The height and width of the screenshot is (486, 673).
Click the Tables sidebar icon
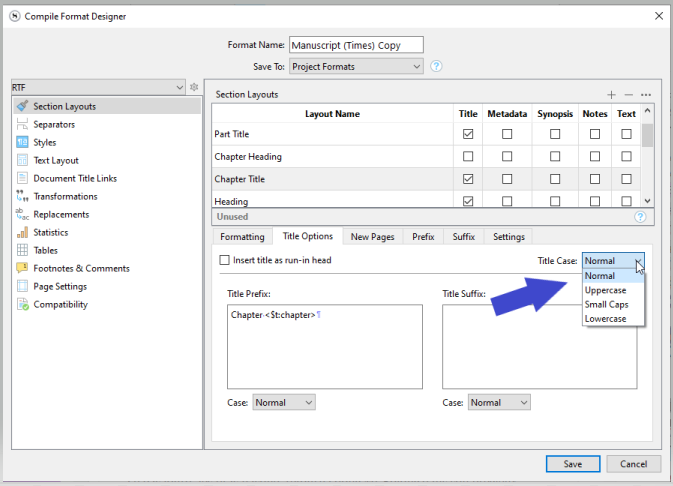pos(22,250)
